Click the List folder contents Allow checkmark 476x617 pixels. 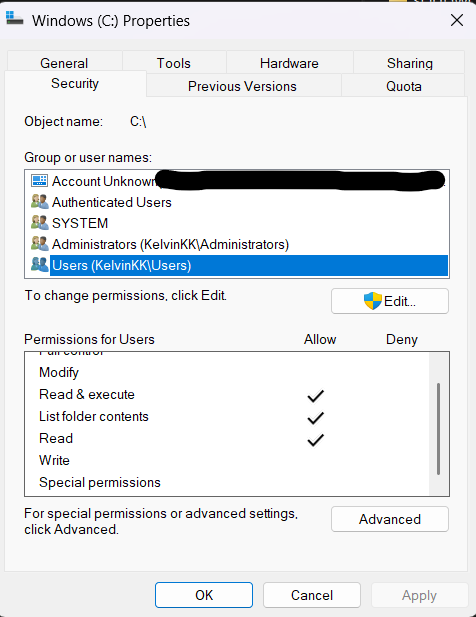click(x=315, y=417)
